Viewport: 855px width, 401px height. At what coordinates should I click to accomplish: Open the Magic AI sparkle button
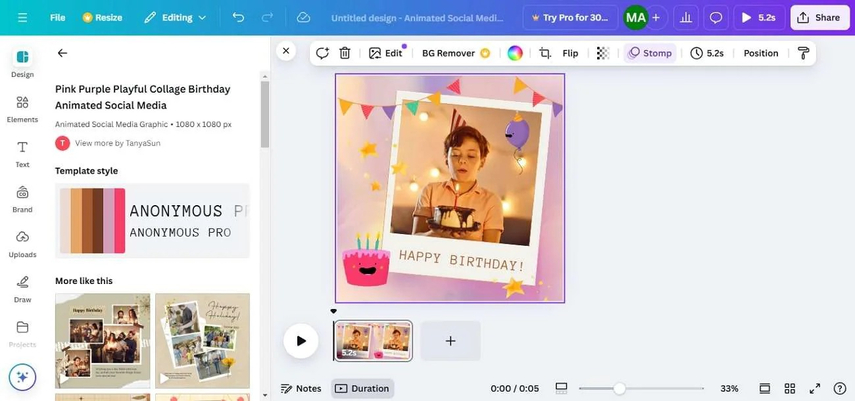(22, 377)
